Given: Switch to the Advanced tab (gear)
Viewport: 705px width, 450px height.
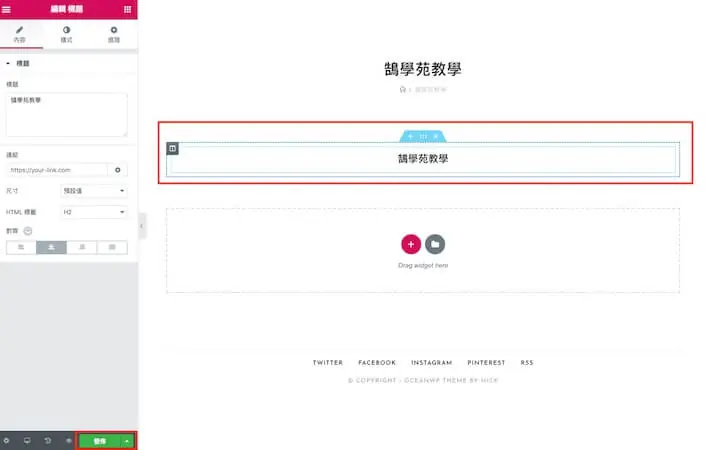Looking at the screenshot, I should [114, 34].
